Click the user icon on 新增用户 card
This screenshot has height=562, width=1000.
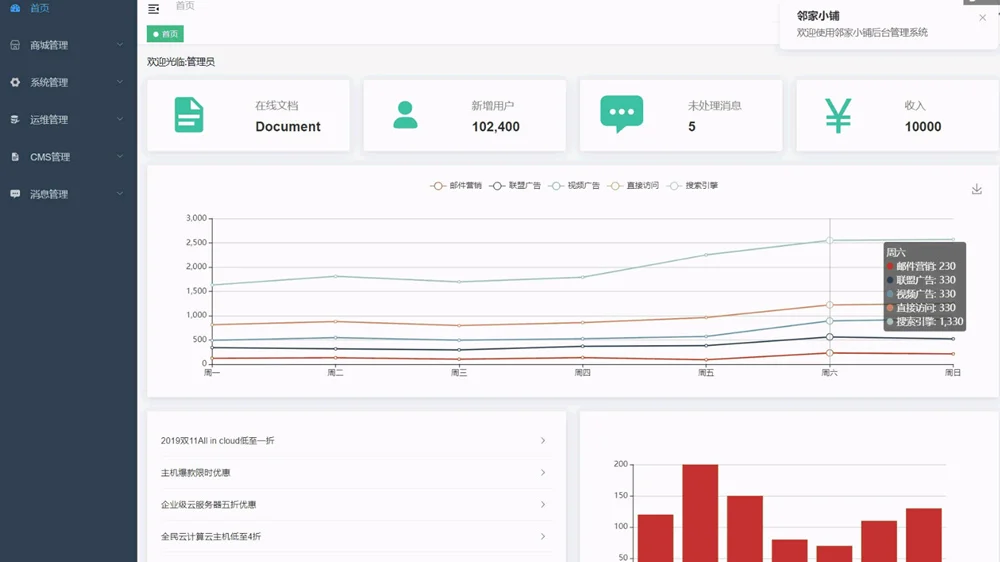[405, 115]
